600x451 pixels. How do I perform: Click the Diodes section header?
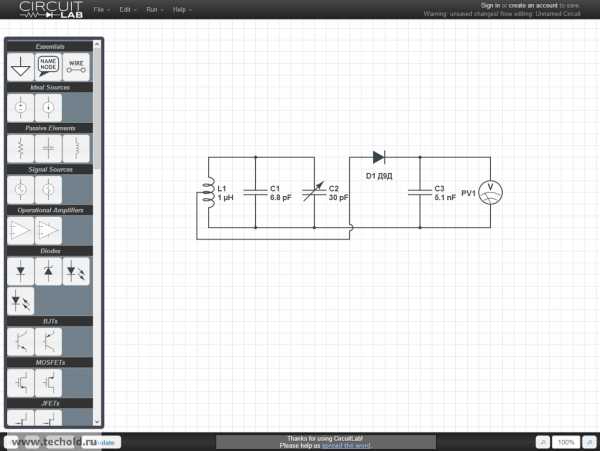tap(50, 251)
